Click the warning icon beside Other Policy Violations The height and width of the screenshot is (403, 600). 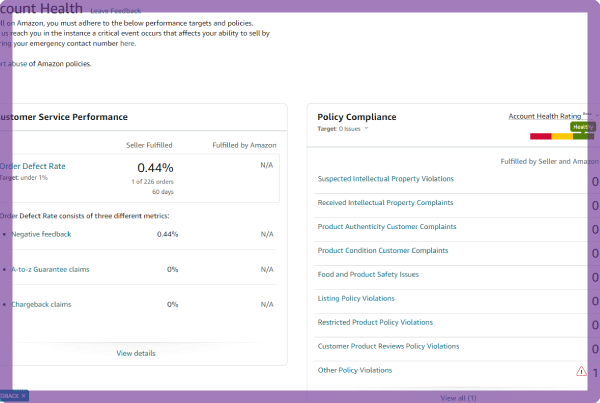pyautogui.click(x=581, y=371)
